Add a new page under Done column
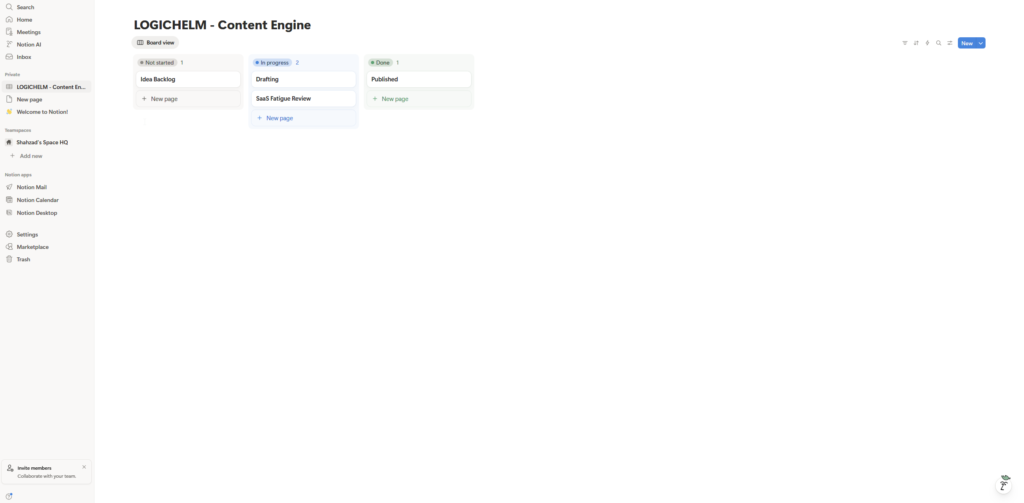Image resolution: width=1024 pixels, height=503 pixels. pos(394,99)
